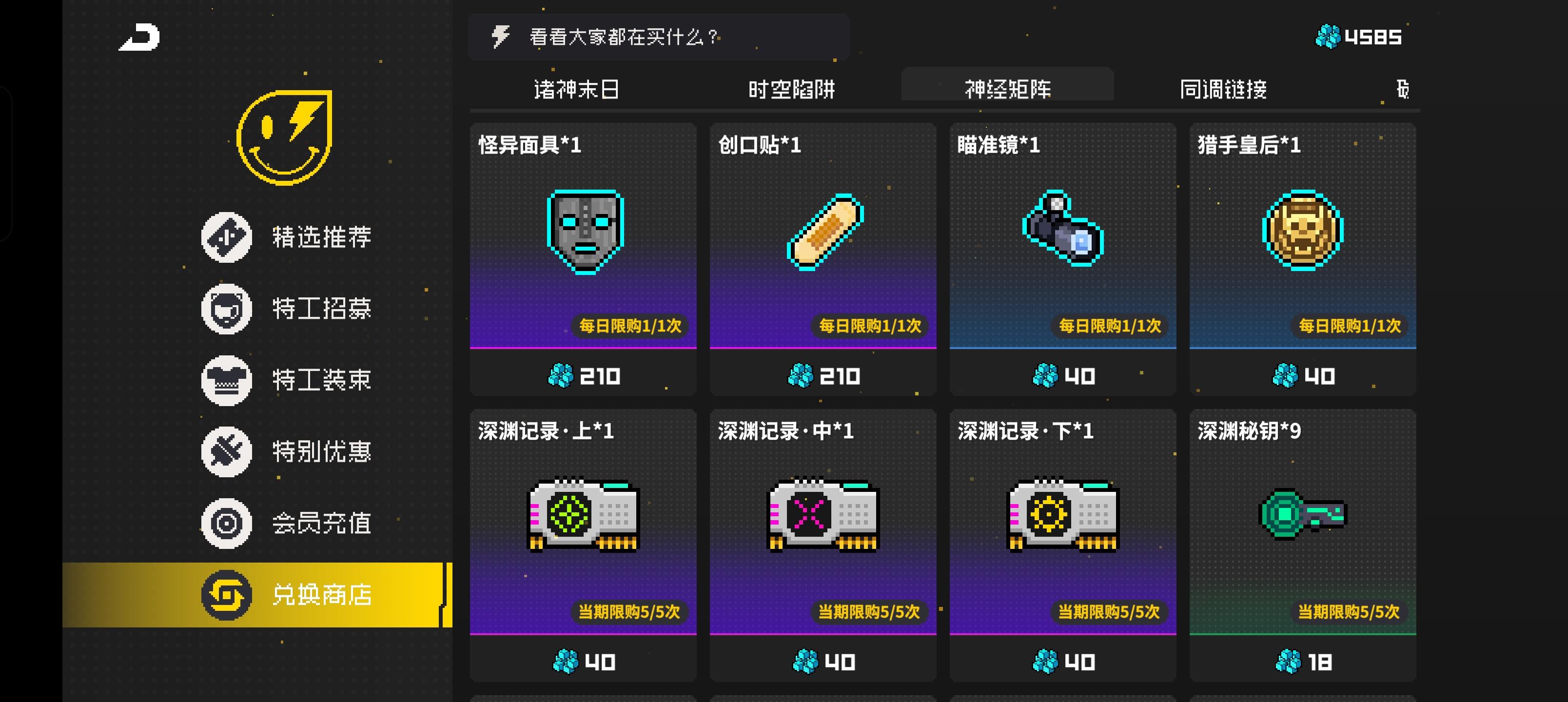
Task: Switch to 时空陷阱 tab
Action: tap(791, 90)
